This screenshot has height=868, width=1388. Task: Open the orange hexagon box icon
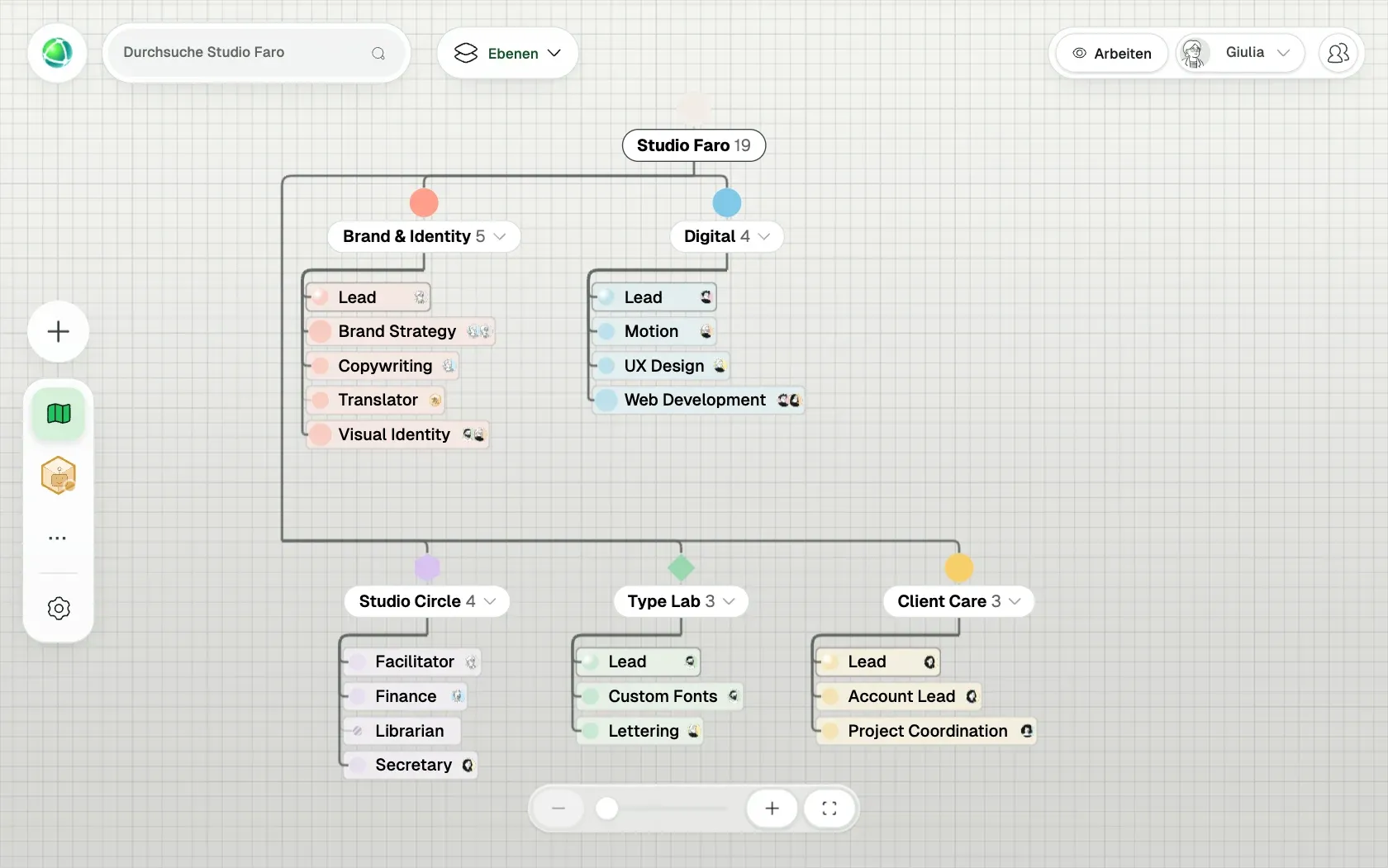coord(59,476)
